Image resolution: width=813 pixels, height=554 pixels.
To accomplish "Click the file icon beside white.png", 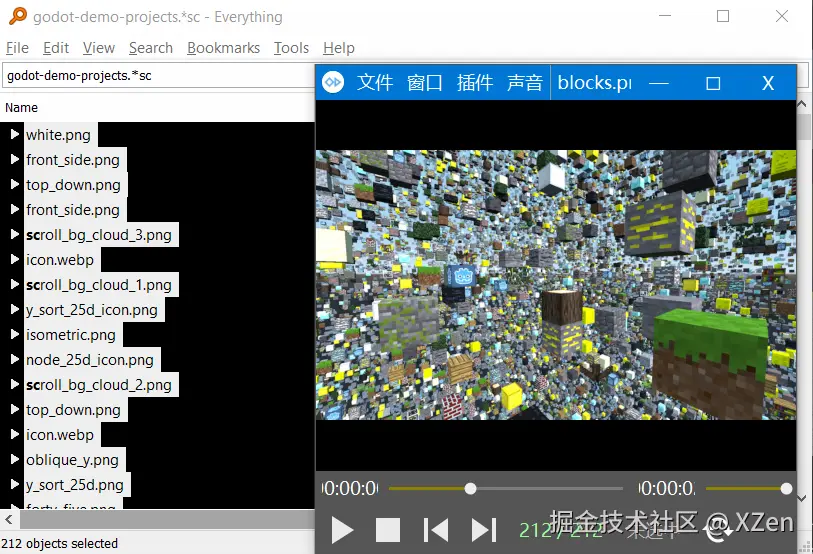I will pyautogui.click(x=15, y=134).
